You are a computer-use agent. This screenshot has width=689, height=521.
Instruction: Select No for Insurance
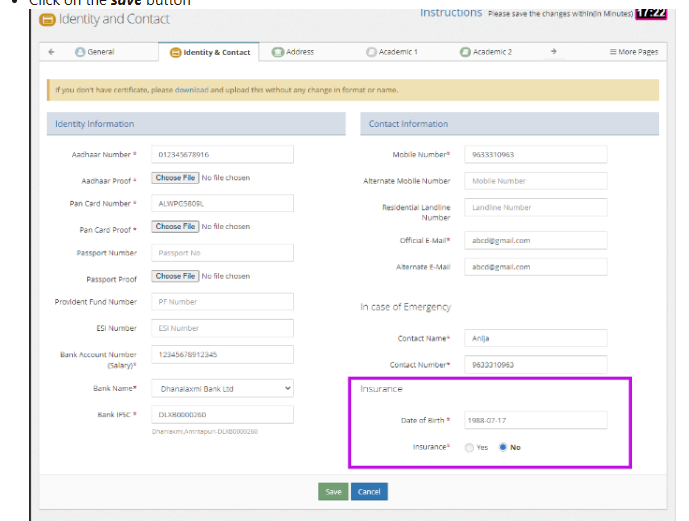pyautogui.click(x=503, y=447)
